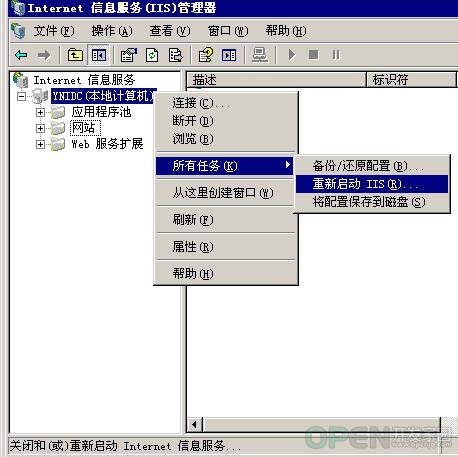Open the 操作(A) menu

pos(112,31)
